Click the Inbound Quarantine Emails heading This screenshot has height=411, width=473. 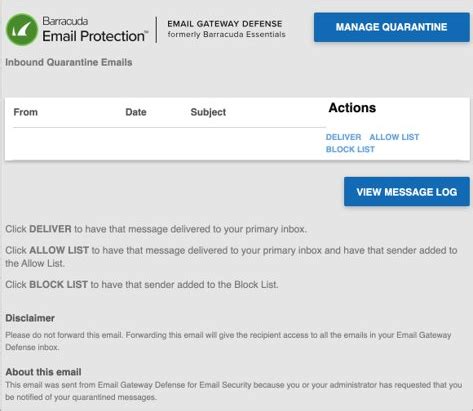(x=69, y=62)
